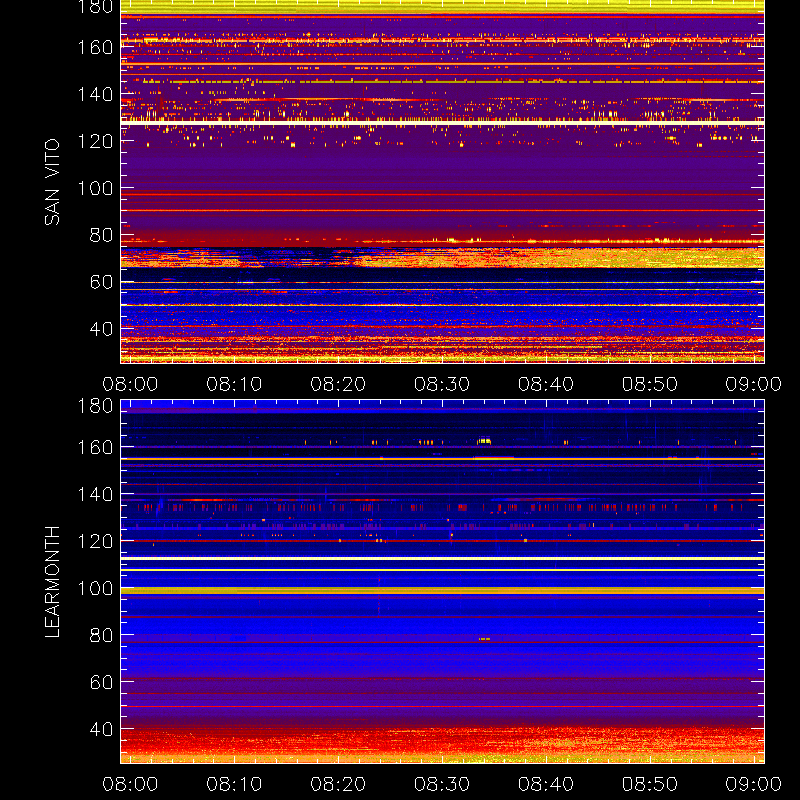
Task: Click the 08:50 time label under SAN VITO plot
Action: point(649,384)
